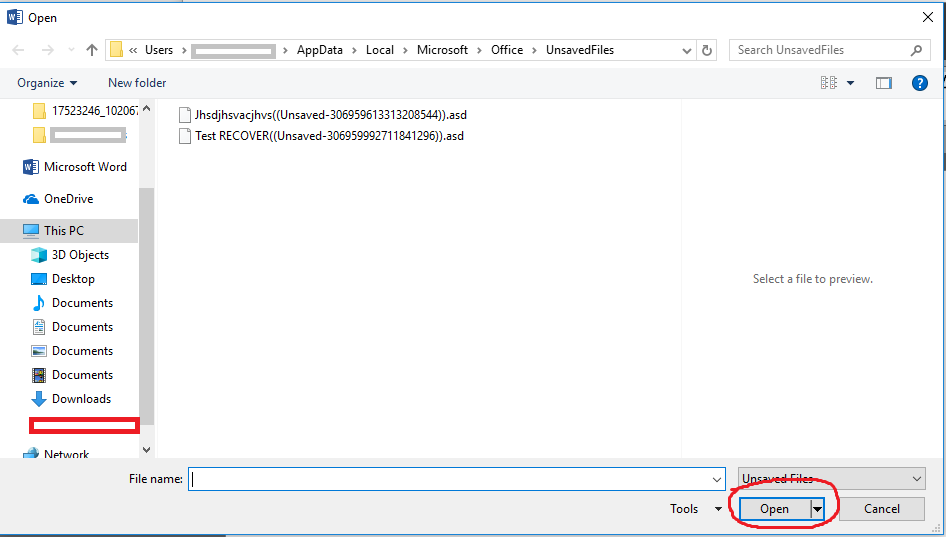Open the 17523246_10206 folder in sidebar
The width and height of the screenshot is (946, 537).
(x=84, y=110)
